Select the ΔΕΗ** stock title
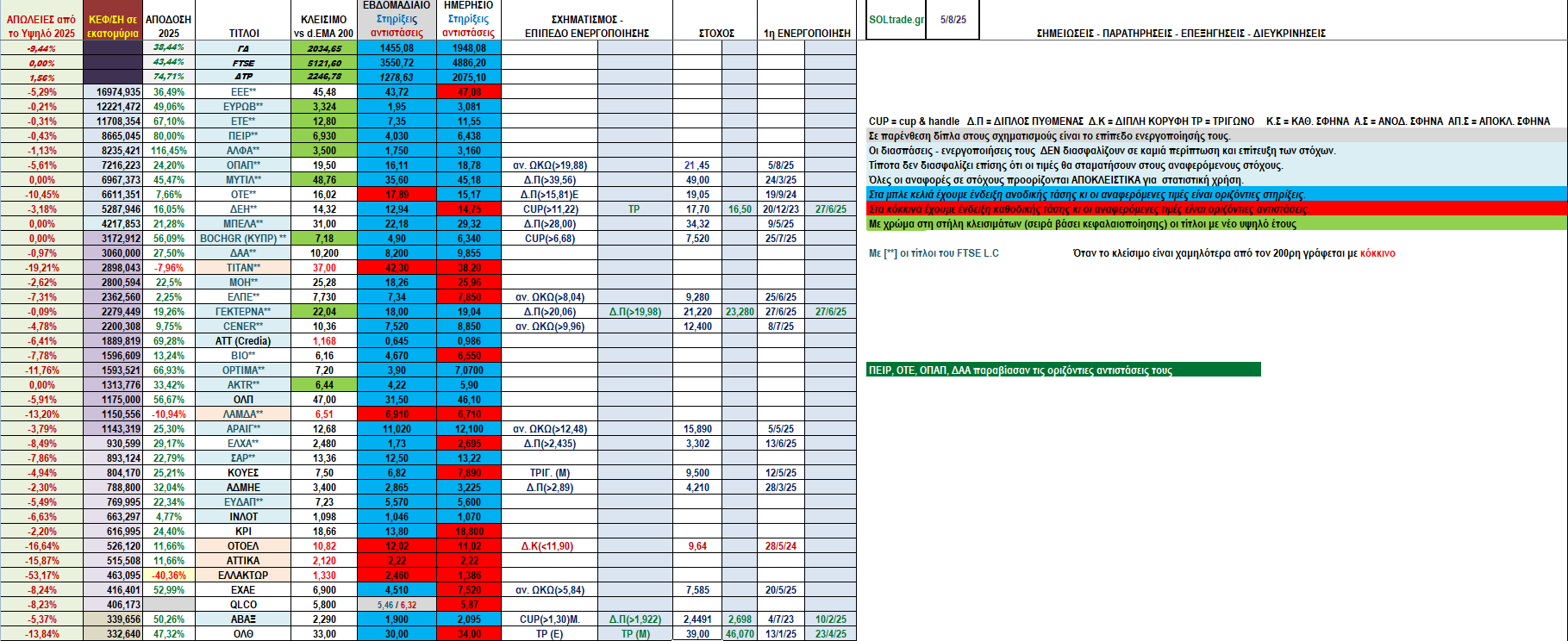Image resolution: width=1568 pixels, height=641 pixels. point(244,209)
